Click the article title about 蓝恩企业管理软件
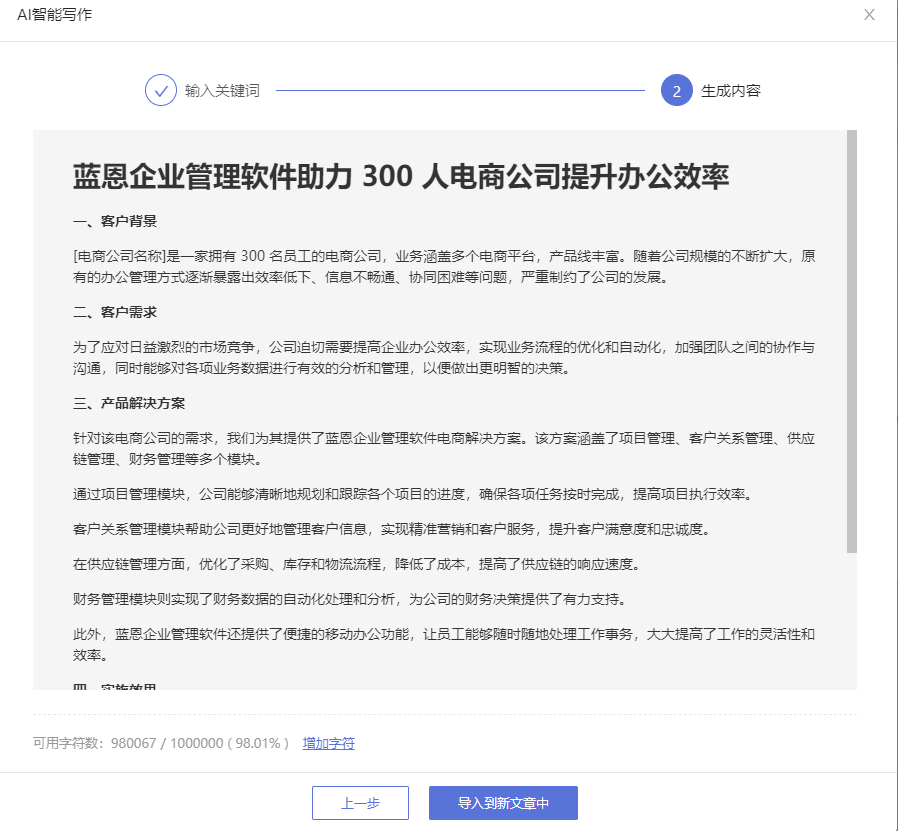898x831 pixels. 401,177
